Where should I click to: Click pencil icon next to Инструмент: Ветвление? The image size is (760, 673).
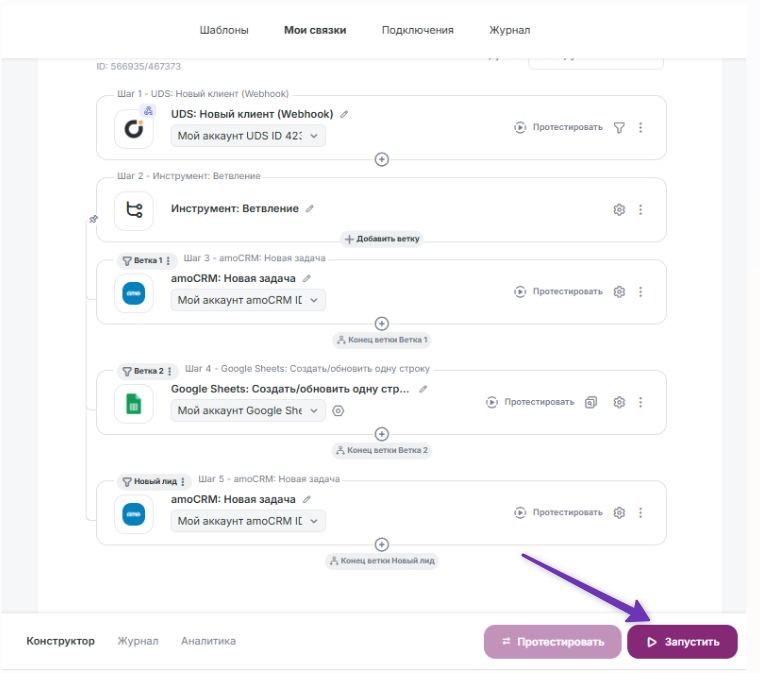(310, 208)
